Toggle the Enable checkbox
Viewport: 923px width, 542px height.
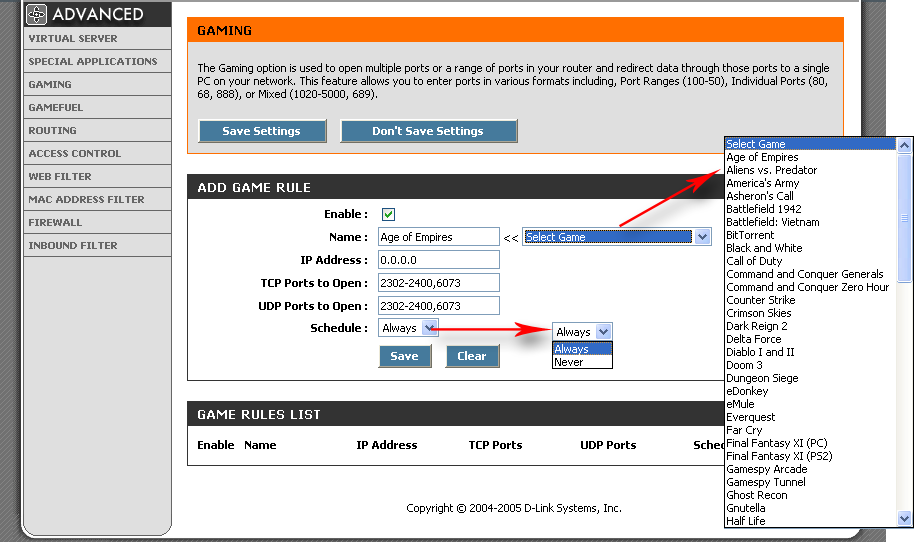pyautogui.click(x=388, y=214)
